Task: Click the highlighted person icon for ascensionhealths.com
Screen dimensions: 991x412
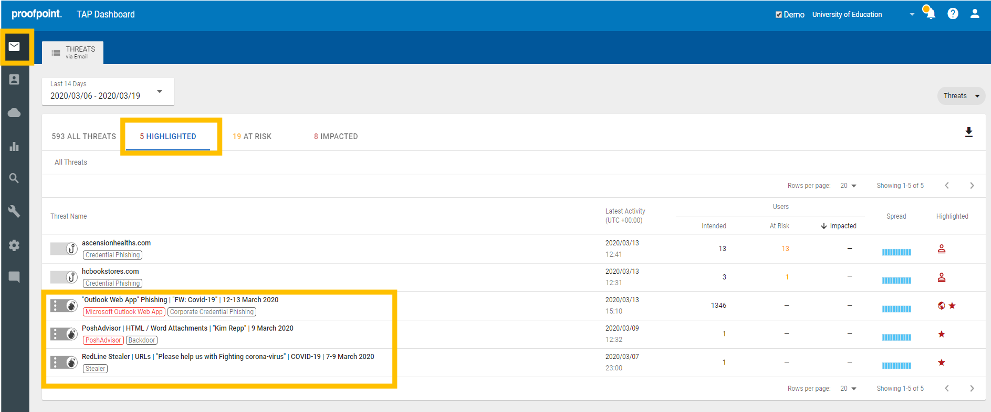Action: [x=941, y=248]
